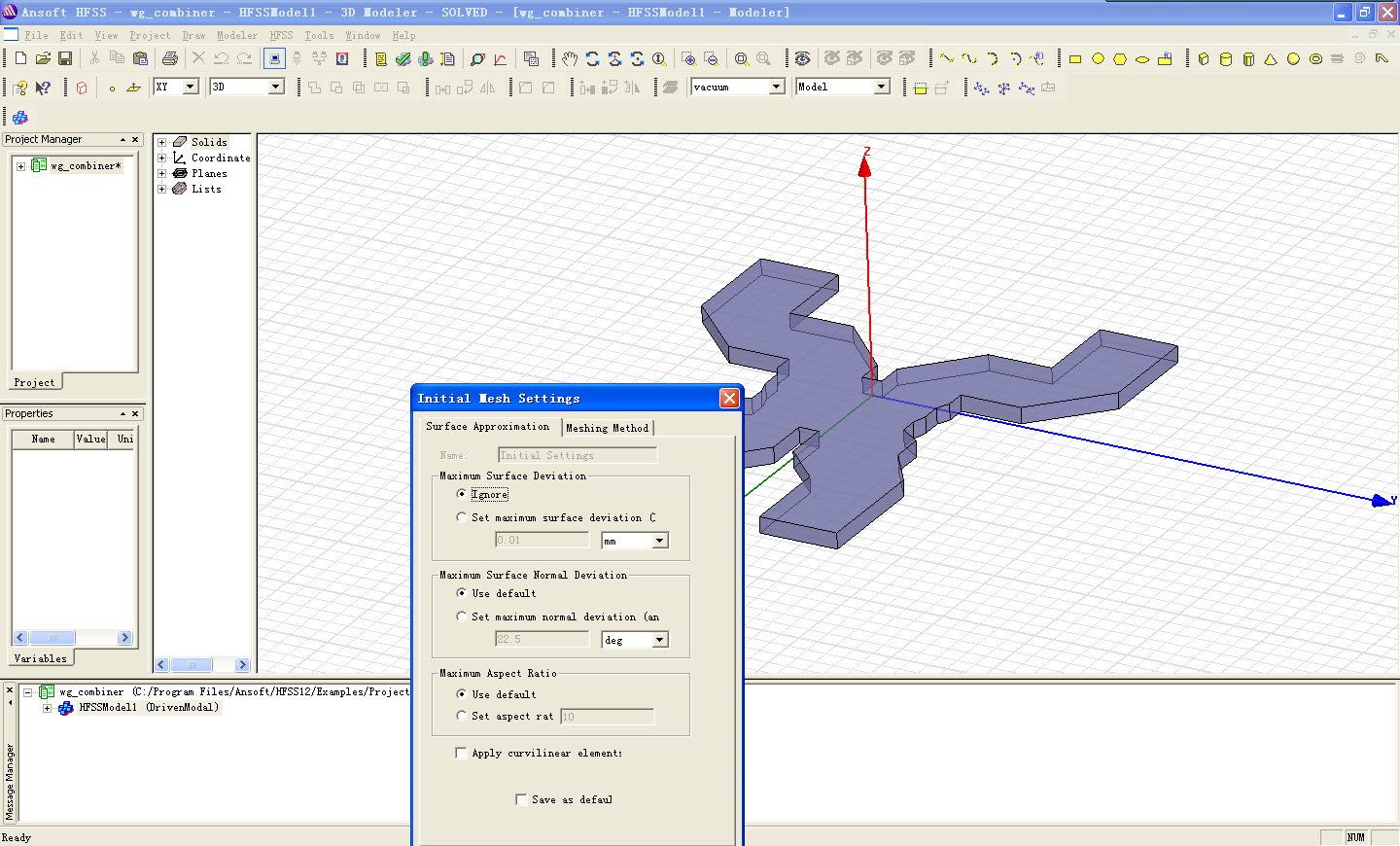Select the Draw Box tool
The height and width of the screenshot is (846, 1400).
[1204, 58]
